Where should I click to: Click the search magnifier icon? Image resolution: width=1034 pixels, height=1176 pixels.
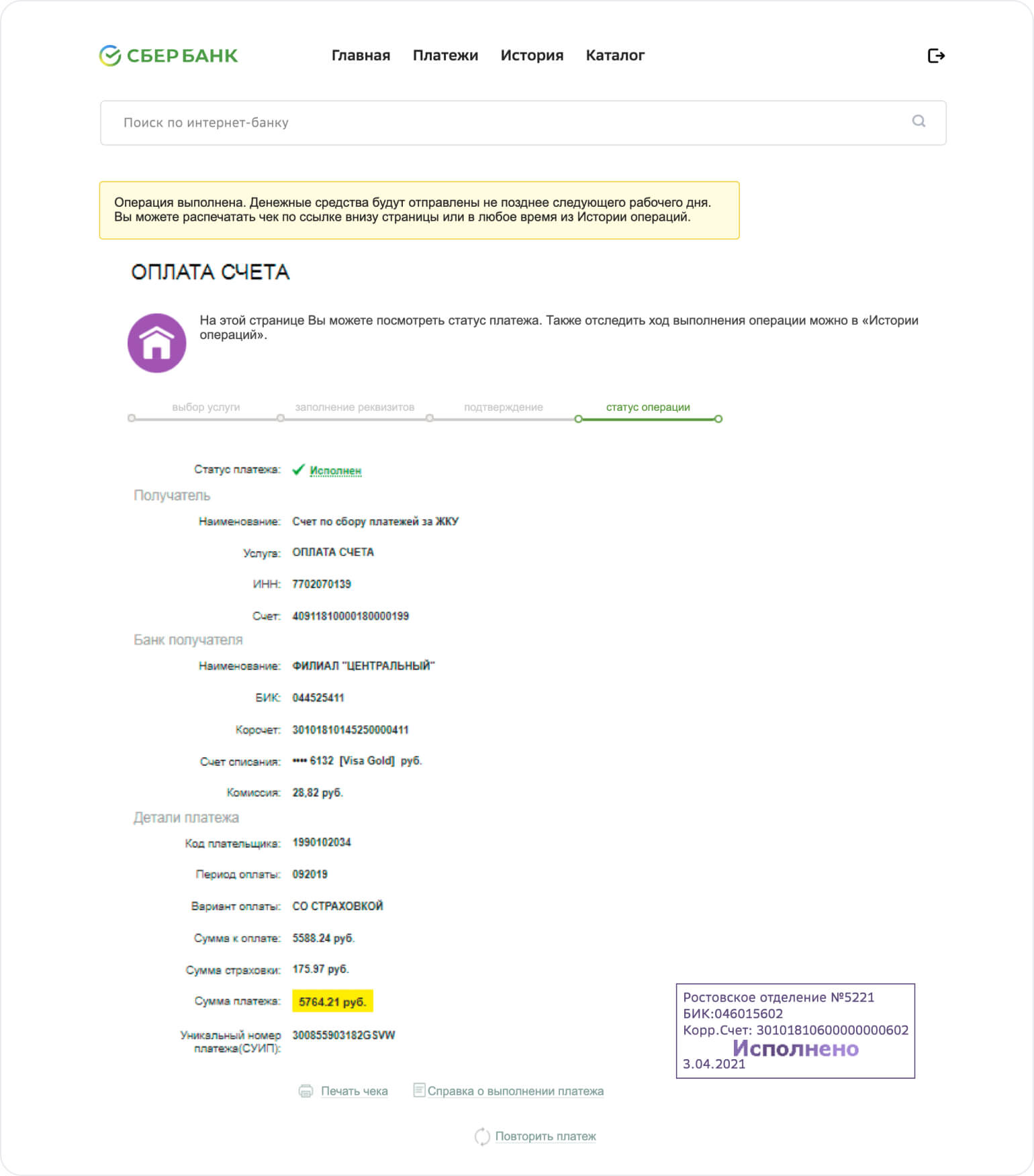pyautogui.click(x=919, y=121)
